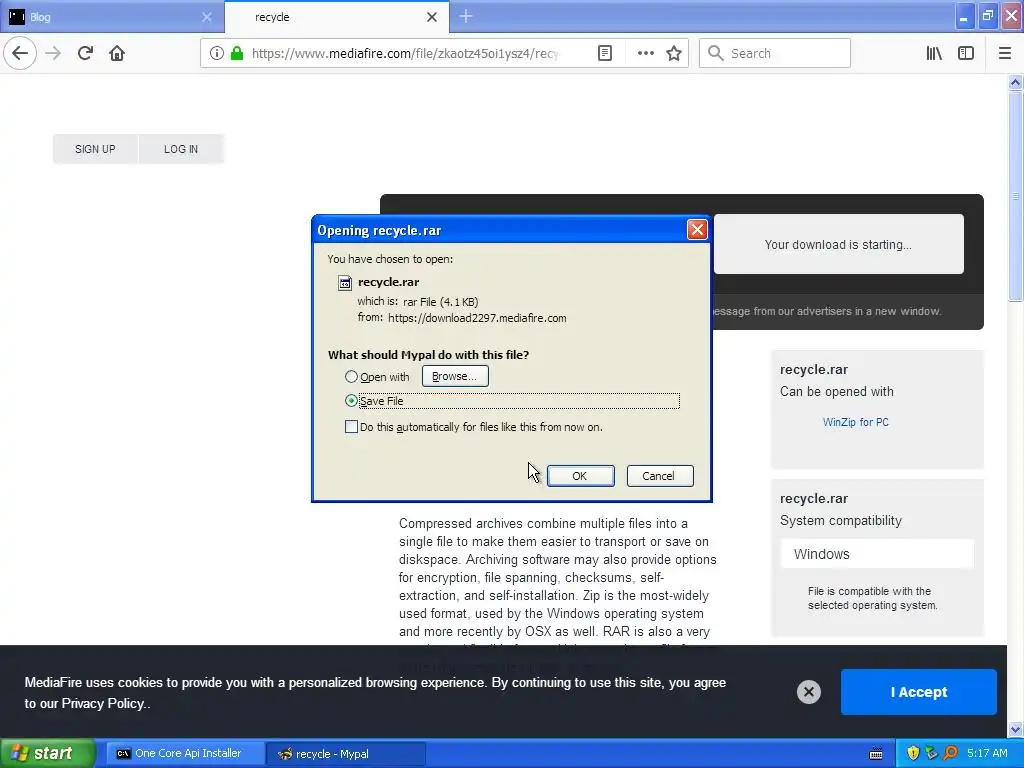This screenshot has width=1024, height=768.
Task: Click the green padlock security icon
Action: pyautogui.click(x=237, y=53)
